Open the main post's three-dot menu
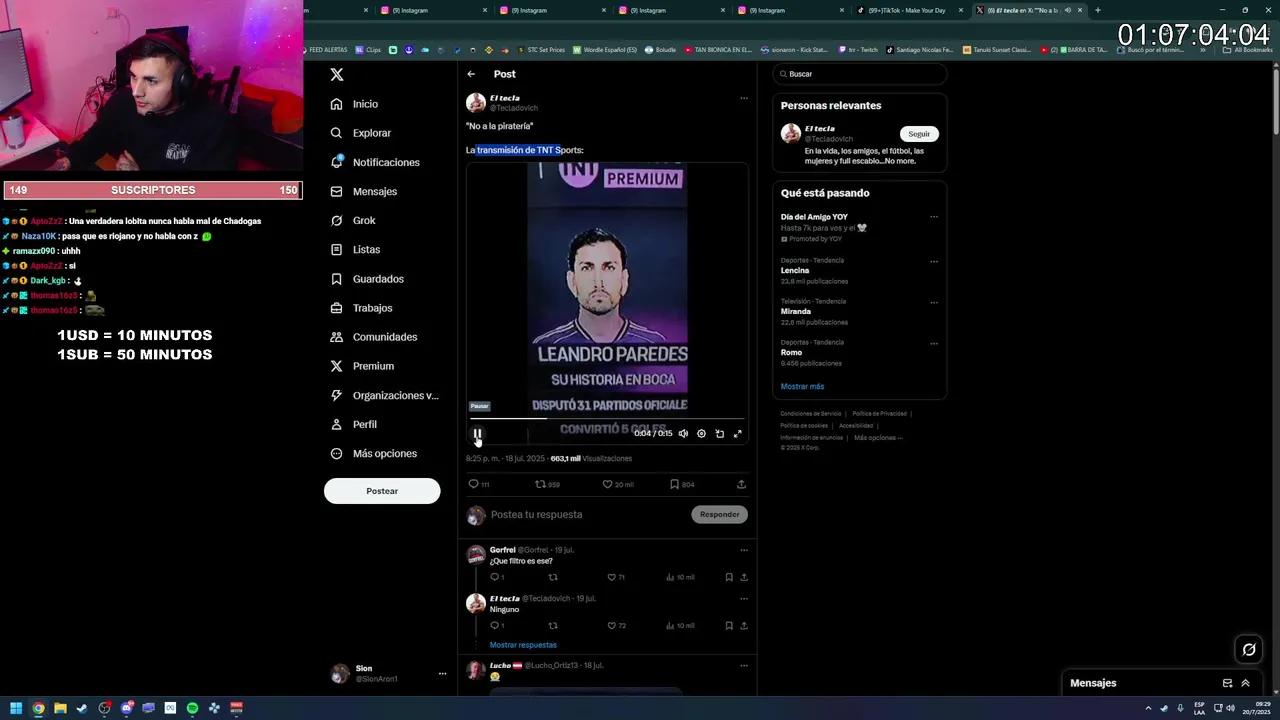The width and height of the screenshot is (1280, 720). 743,98
